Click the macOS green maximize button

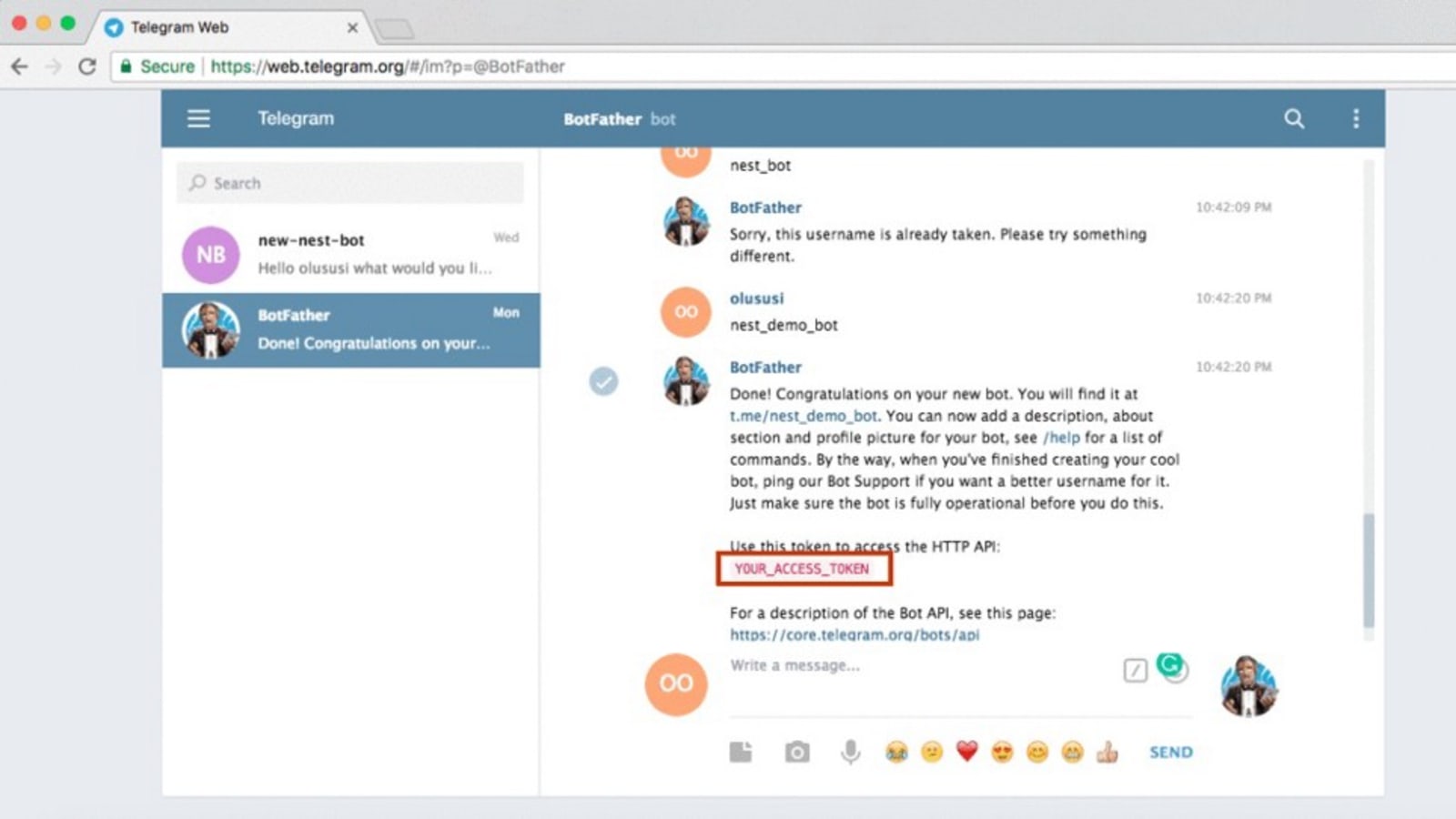tap(67, 23)
